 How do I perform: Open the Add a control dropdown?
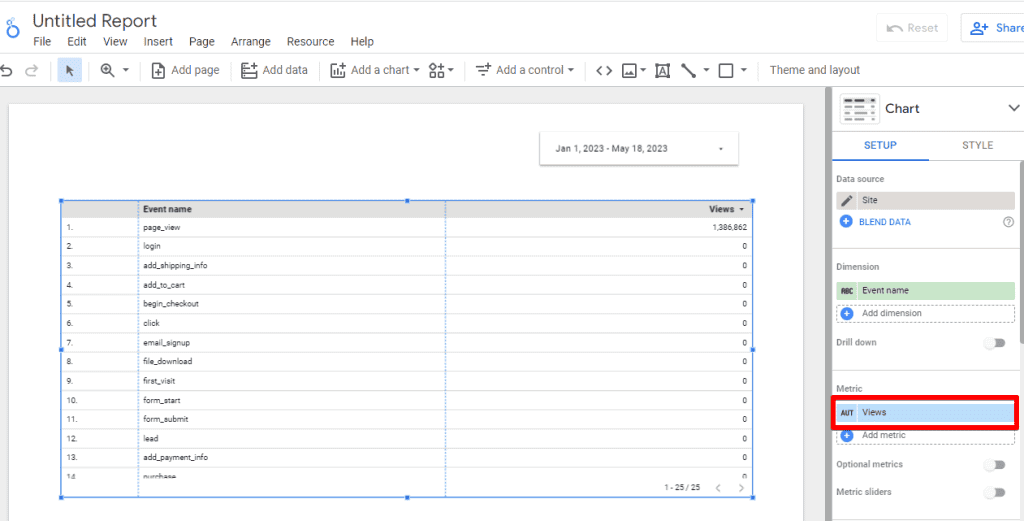pyautogui.click(x=524, y=71)
